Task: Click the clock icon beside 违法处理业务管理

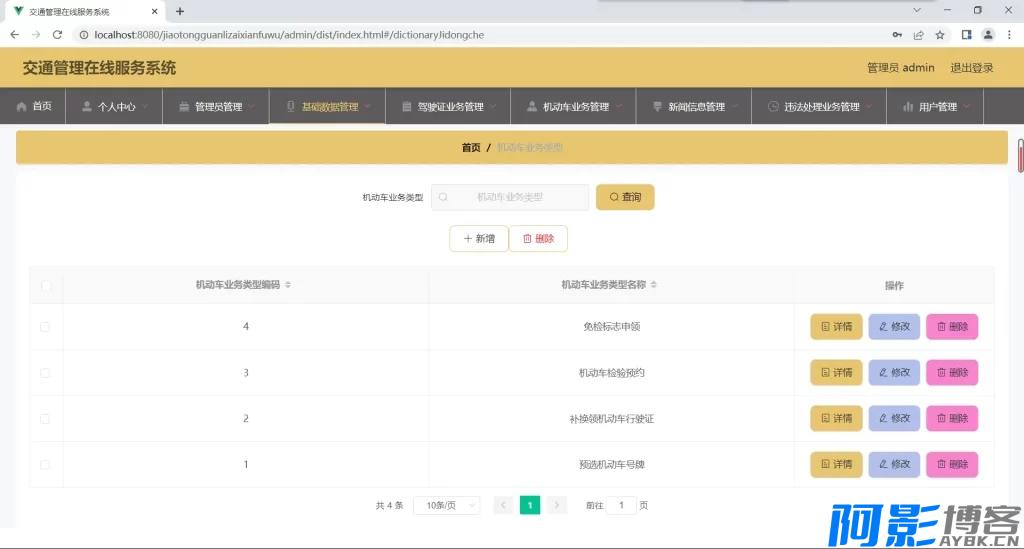Action: tap(773, 106)
